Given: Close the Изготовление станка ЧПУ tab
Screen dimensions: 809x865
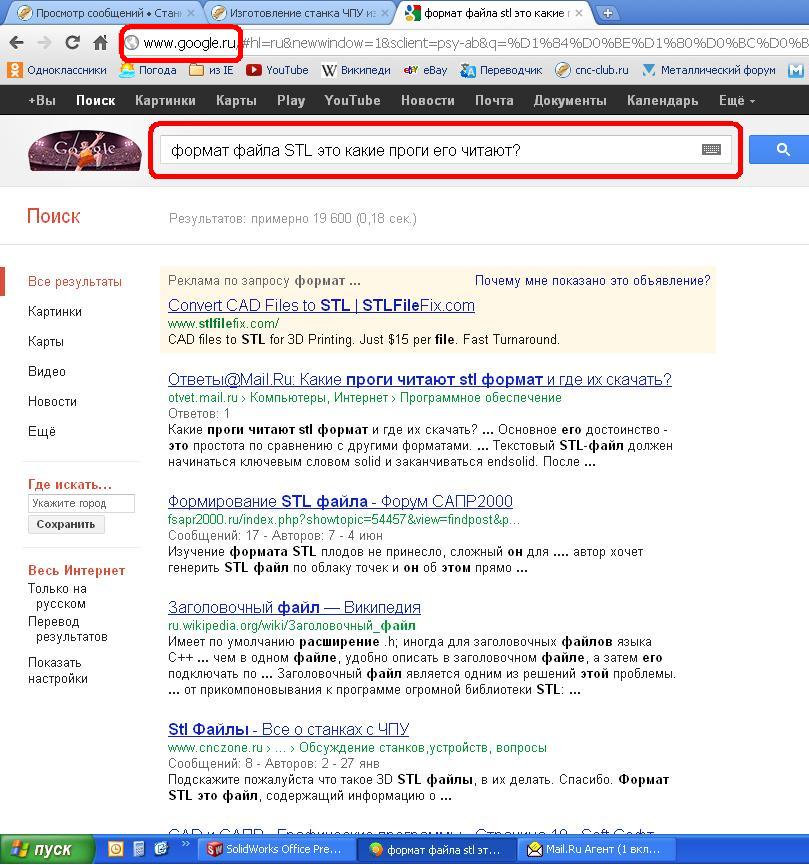Looking at the screenshot, I should pyautogui.click(x=385, y=13).
